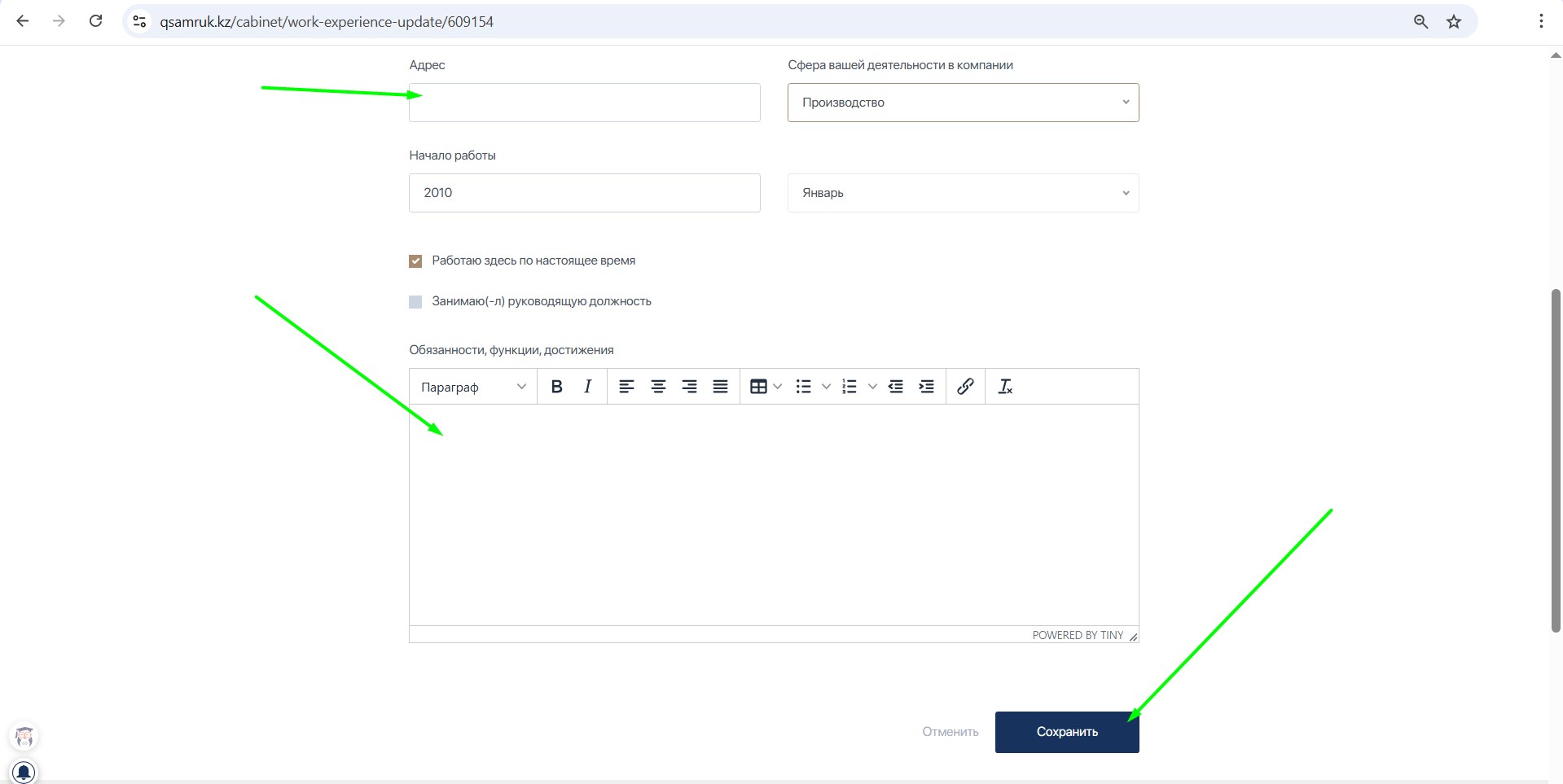1563x784 pixels.
Task: Bookmark this page with the star icon
Action: 1454,22
